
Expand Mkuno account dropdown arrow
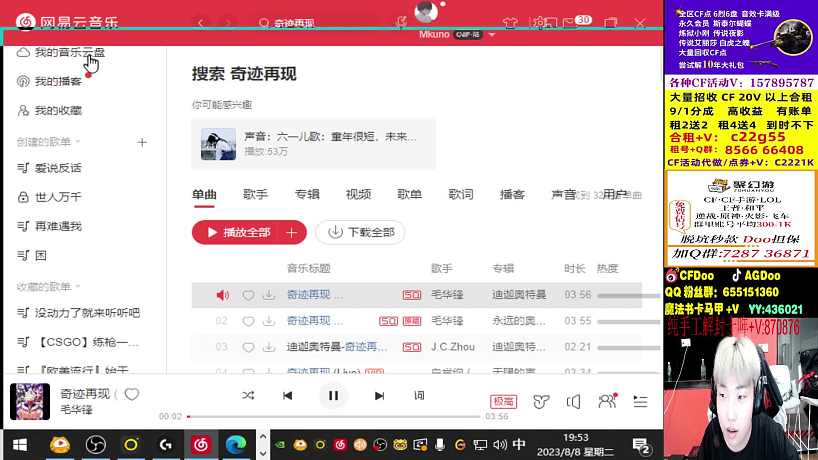click(x=491, y=34)
